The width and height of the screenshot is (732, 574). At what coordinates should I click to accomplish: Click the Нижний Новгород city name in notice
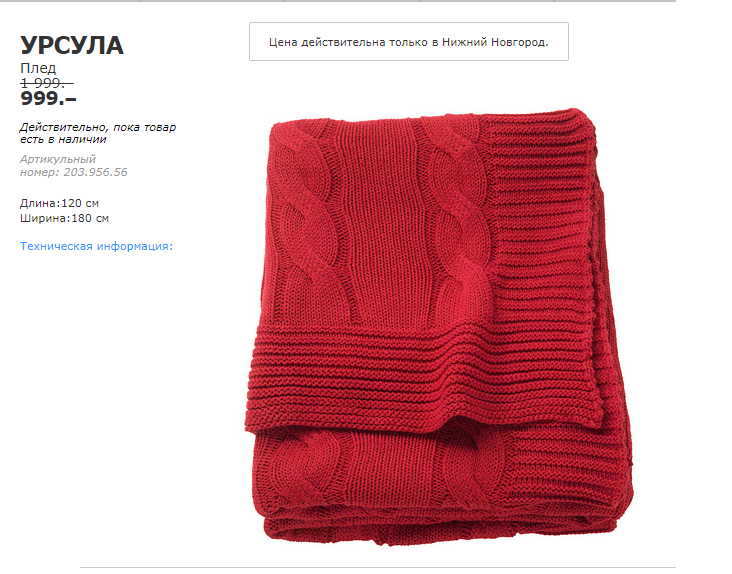[x=494, y=42]
